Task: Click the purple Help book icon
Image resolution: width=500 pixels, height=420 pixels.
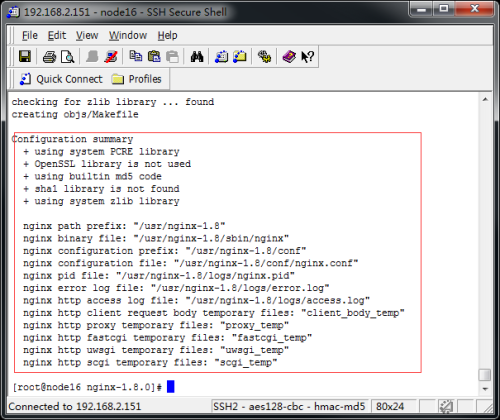Action: pos(289,56)
